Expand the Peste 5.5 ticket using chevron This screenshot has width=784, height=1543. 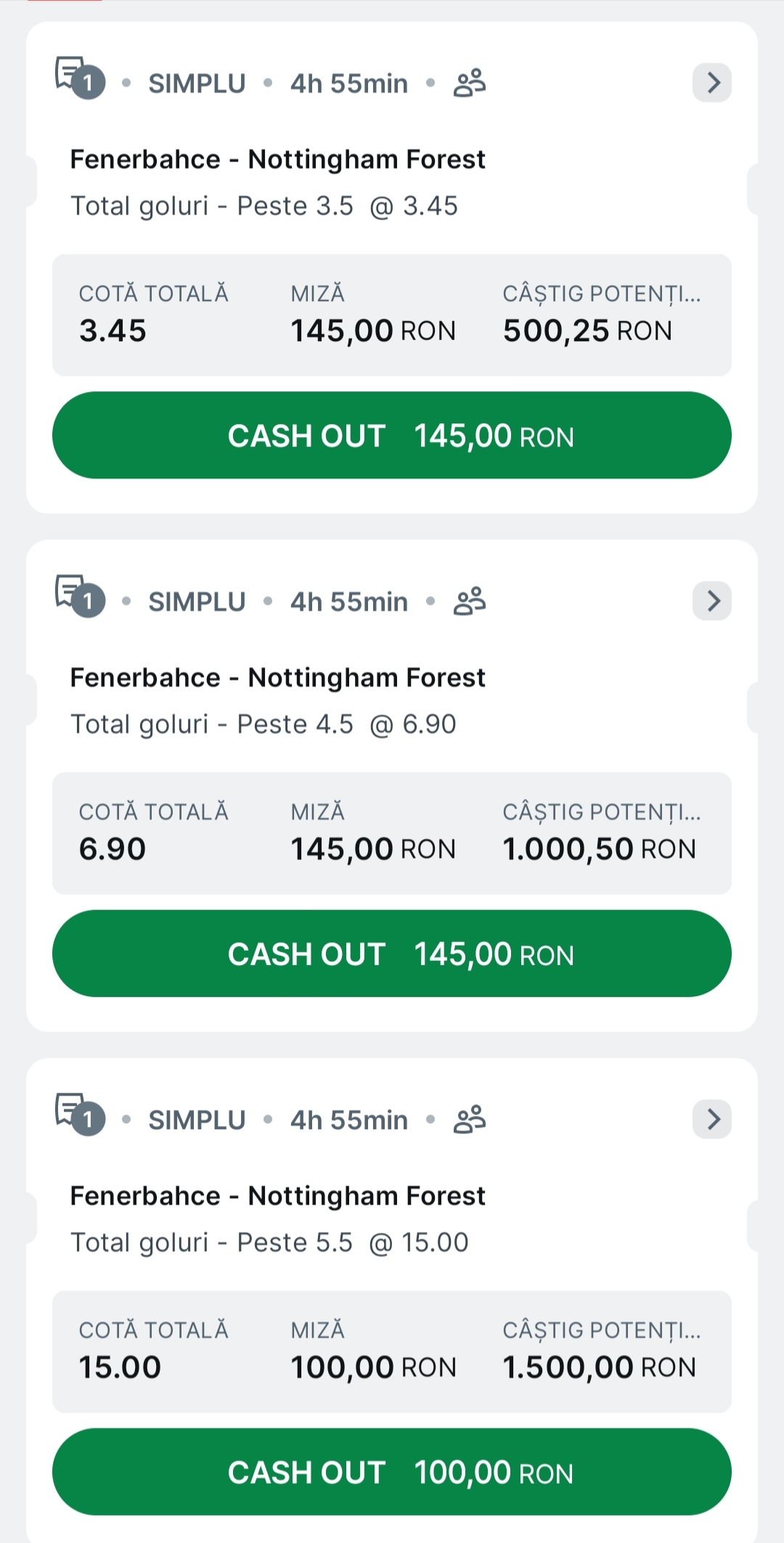point(712,1120)
